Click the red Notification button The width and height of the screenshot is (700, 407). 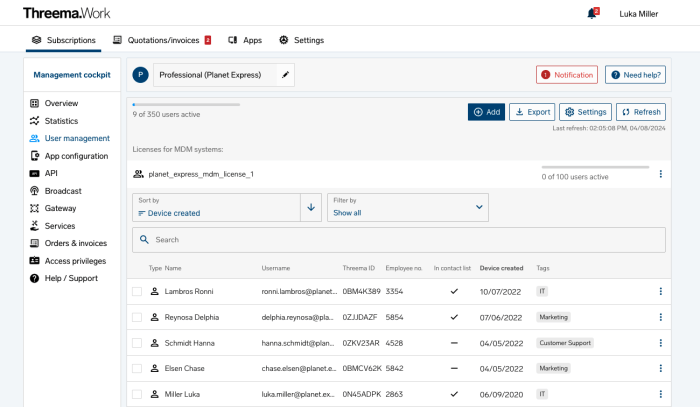point(567,75)
